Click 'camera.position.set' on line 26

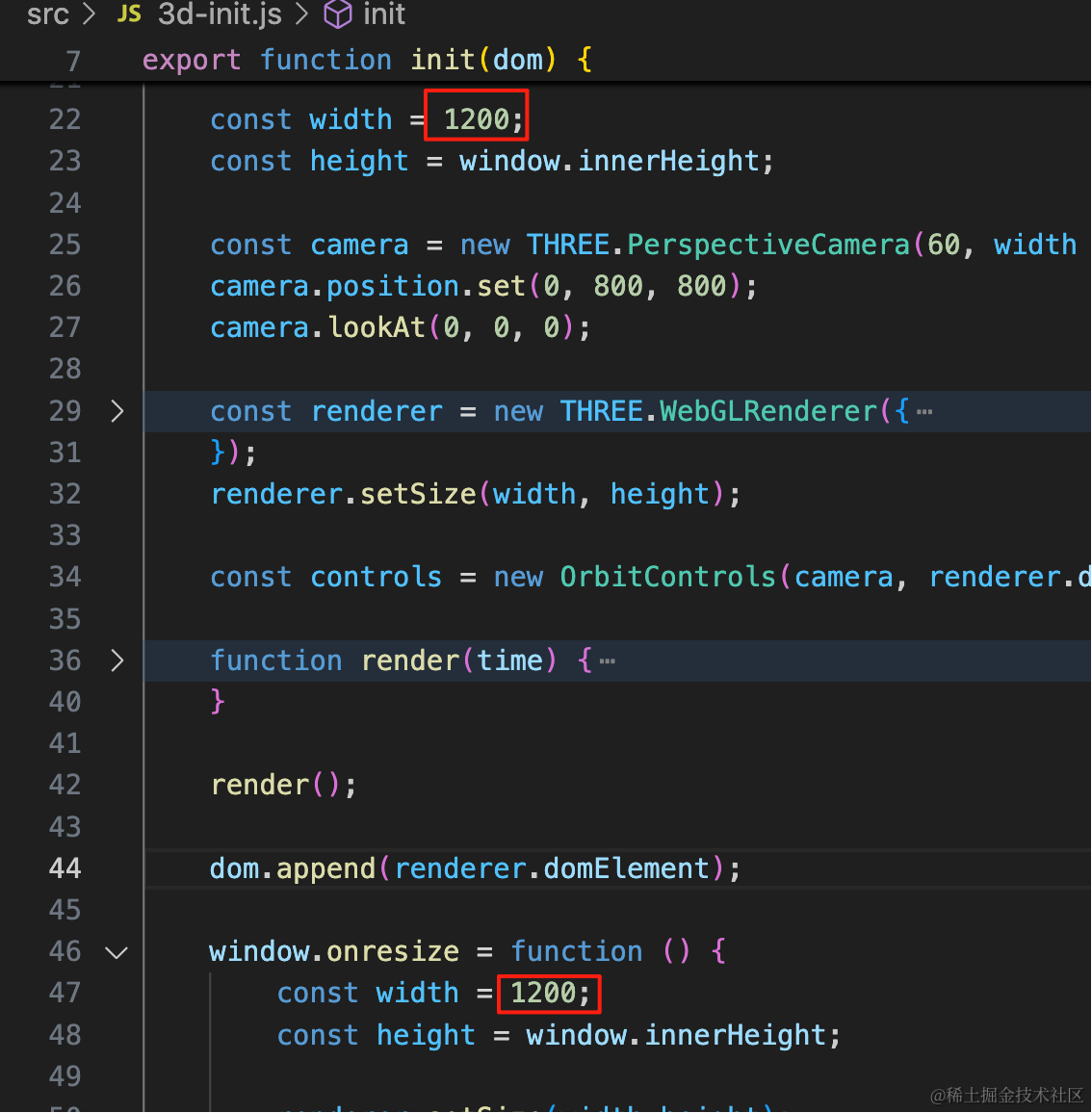[367, 286]
